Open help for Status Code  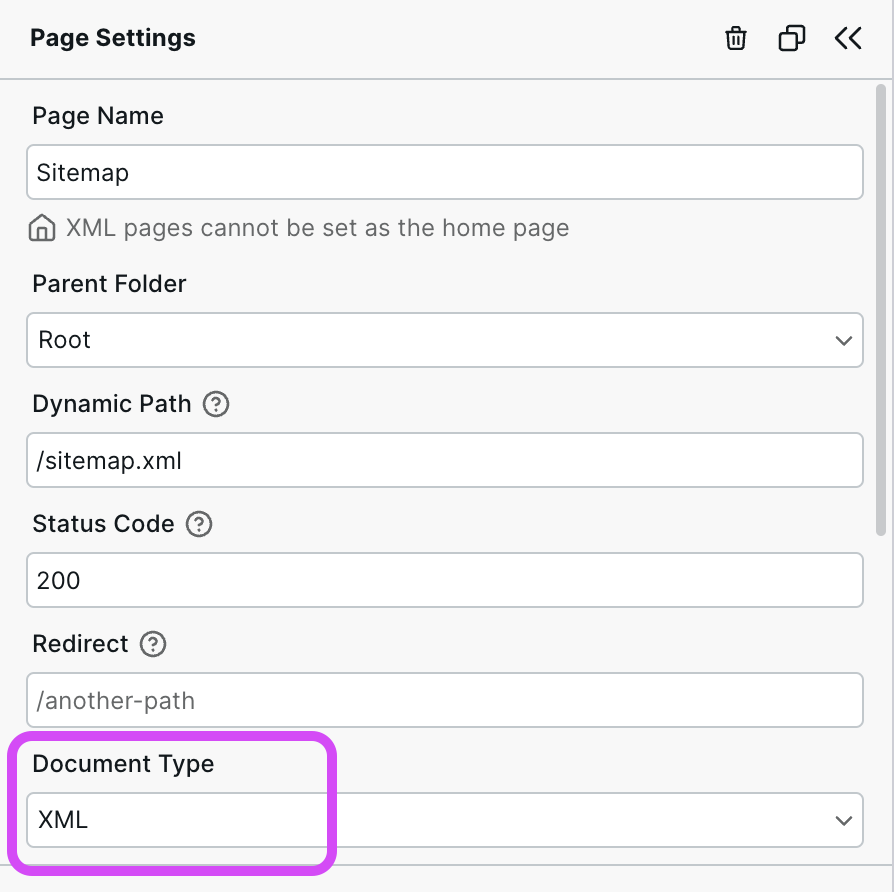tap(199, 524)
